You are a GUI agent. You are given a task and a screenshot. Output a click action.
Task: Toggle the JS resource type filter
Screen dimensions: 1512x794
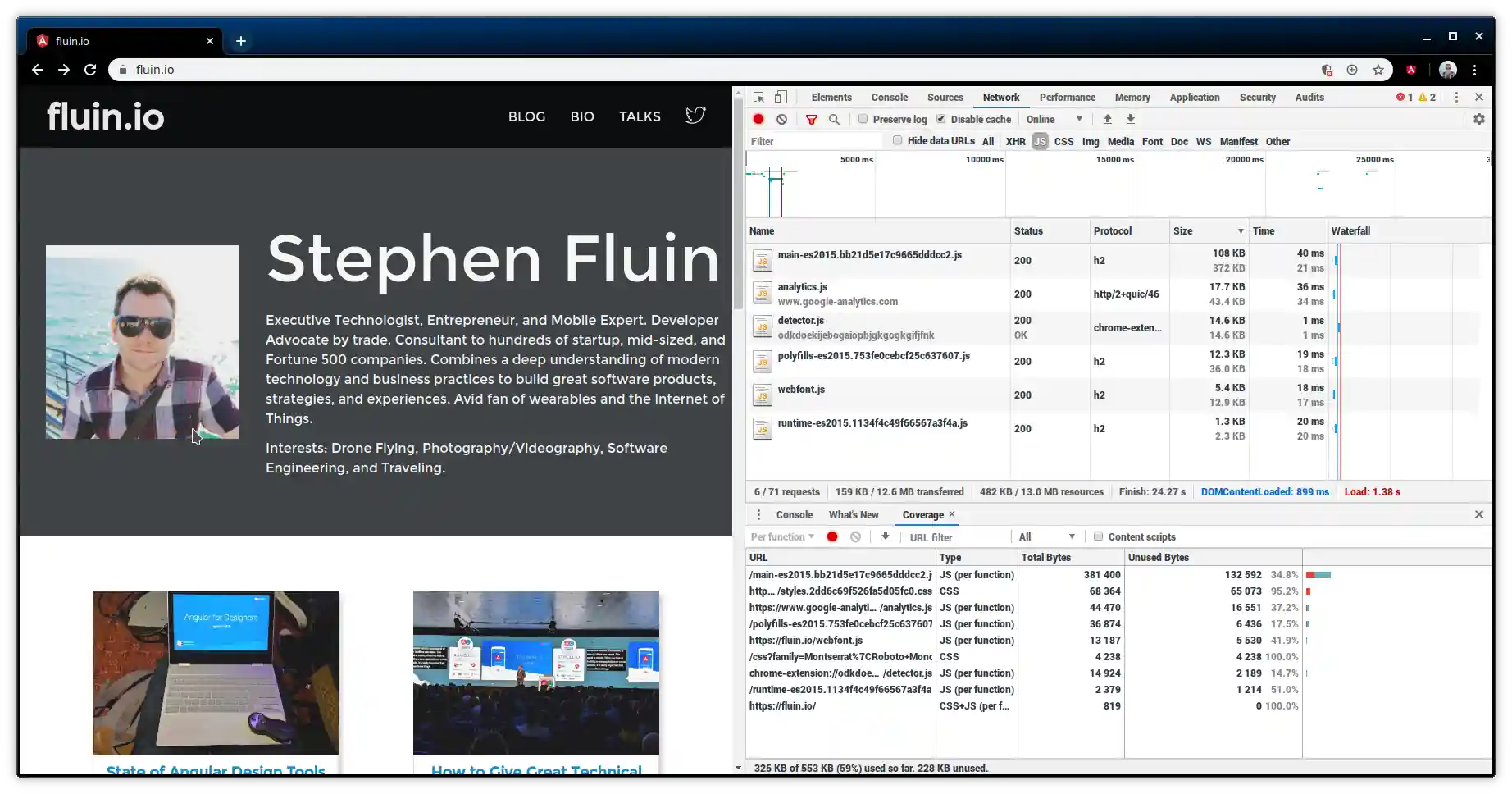click(x=1040, y=141)
